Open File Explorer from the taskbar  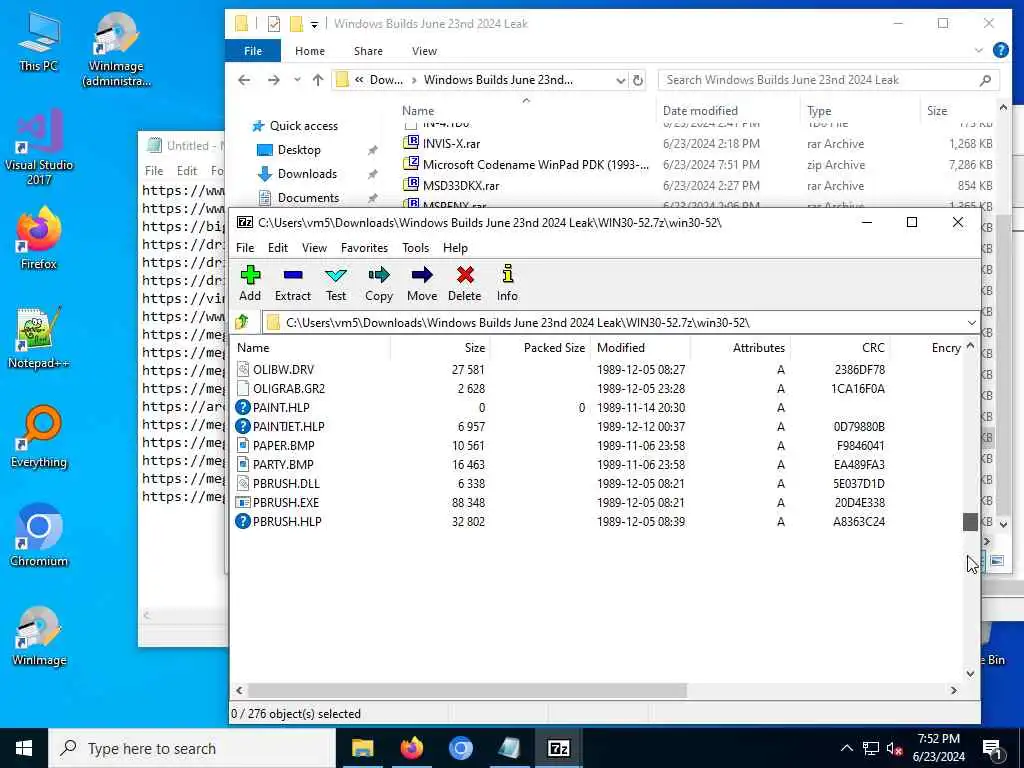point(362,748)
